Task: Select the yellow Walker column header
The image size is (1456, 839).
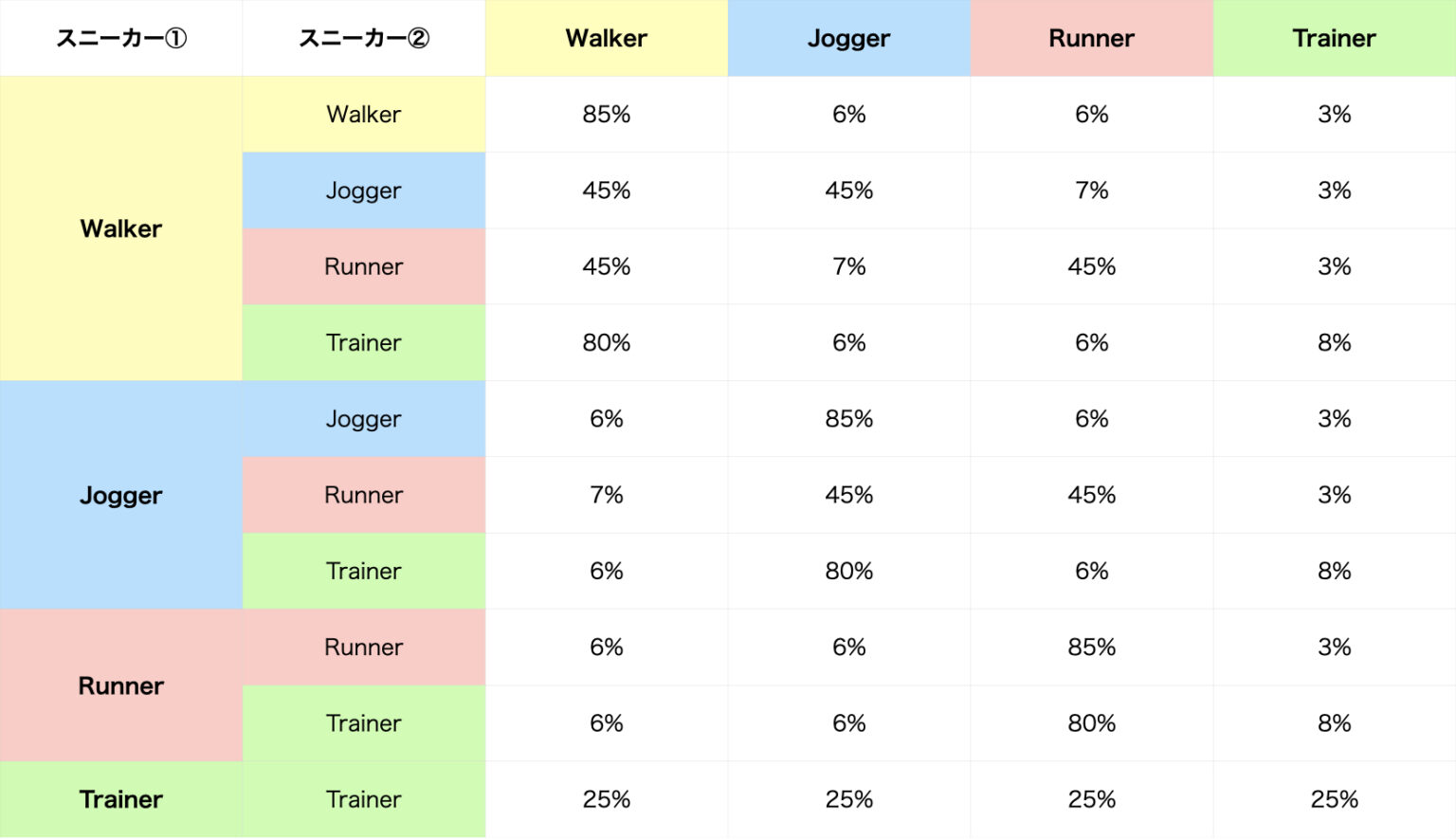Action: [606, 38]
